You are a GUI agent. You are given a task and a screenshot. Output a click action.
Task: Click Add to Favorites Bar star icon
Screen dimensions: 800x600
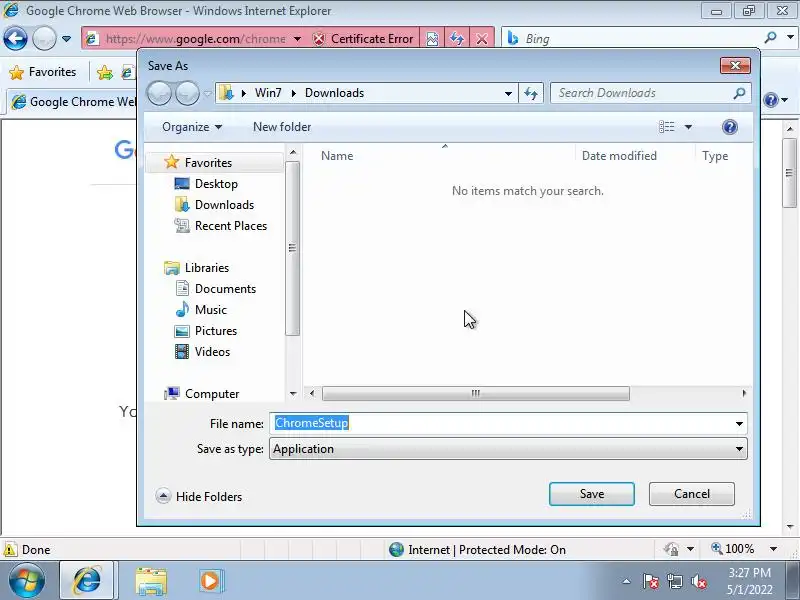coord(105,72)
